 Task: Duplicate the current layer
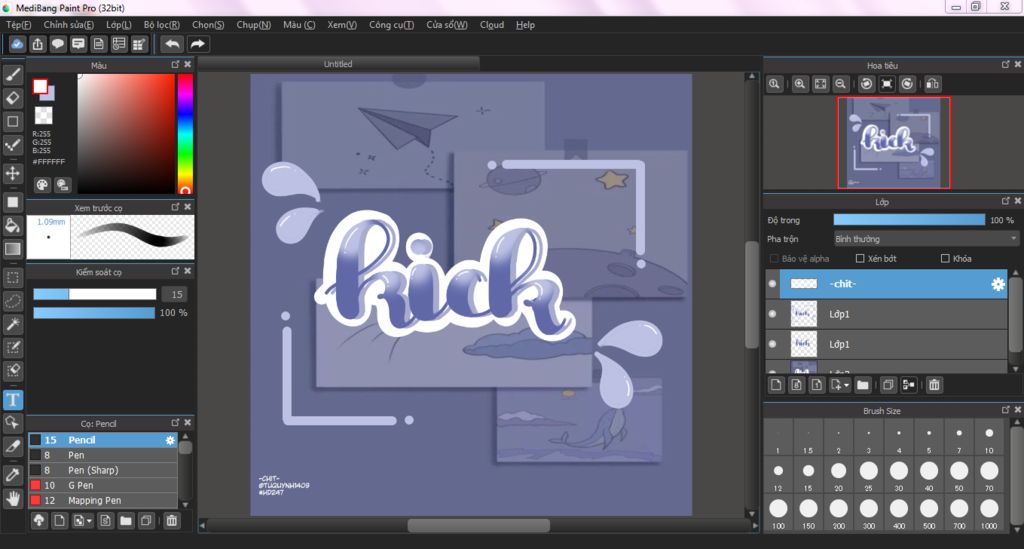888,385
